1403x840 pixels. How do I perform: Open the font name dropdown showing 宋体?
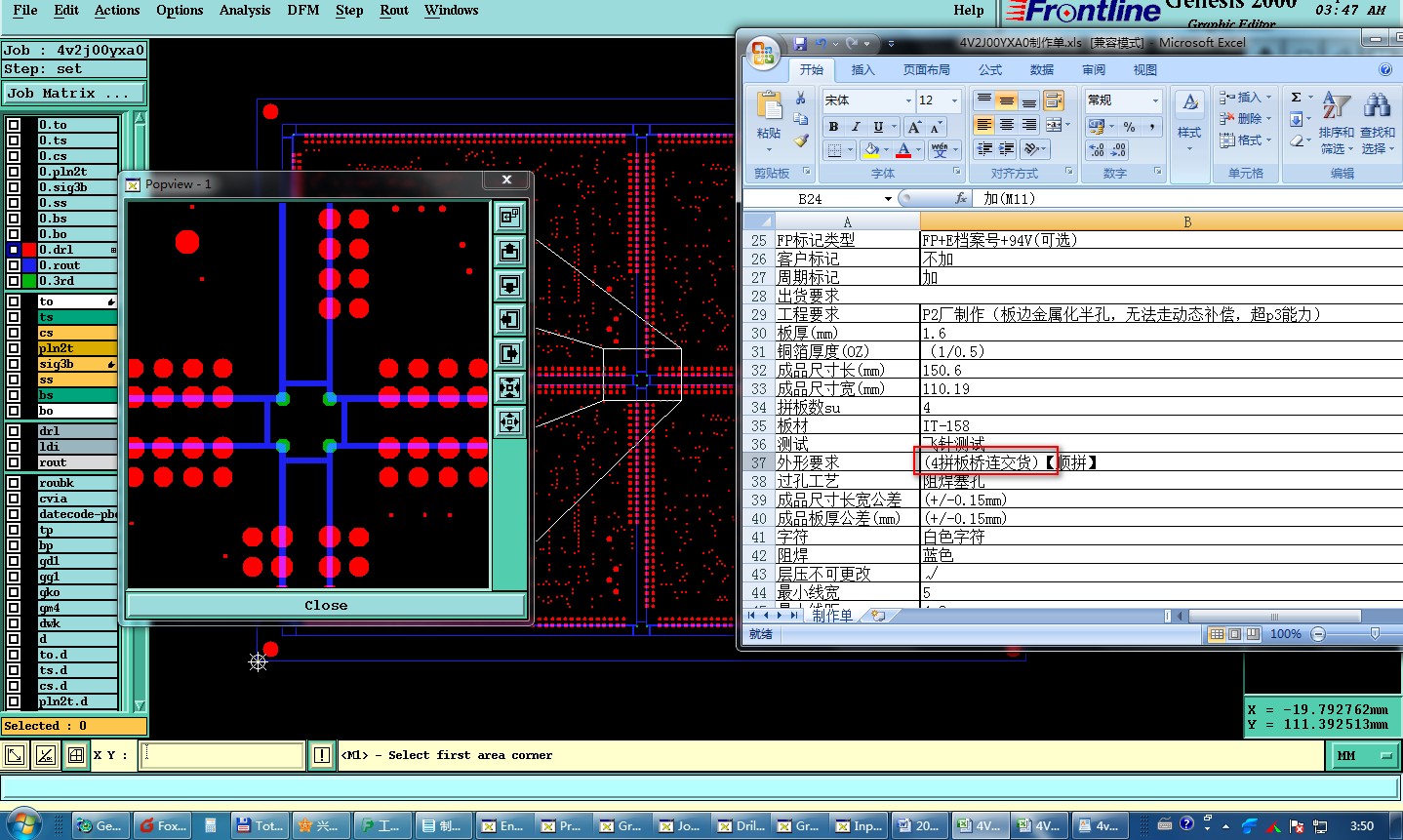tap(908, 100)
